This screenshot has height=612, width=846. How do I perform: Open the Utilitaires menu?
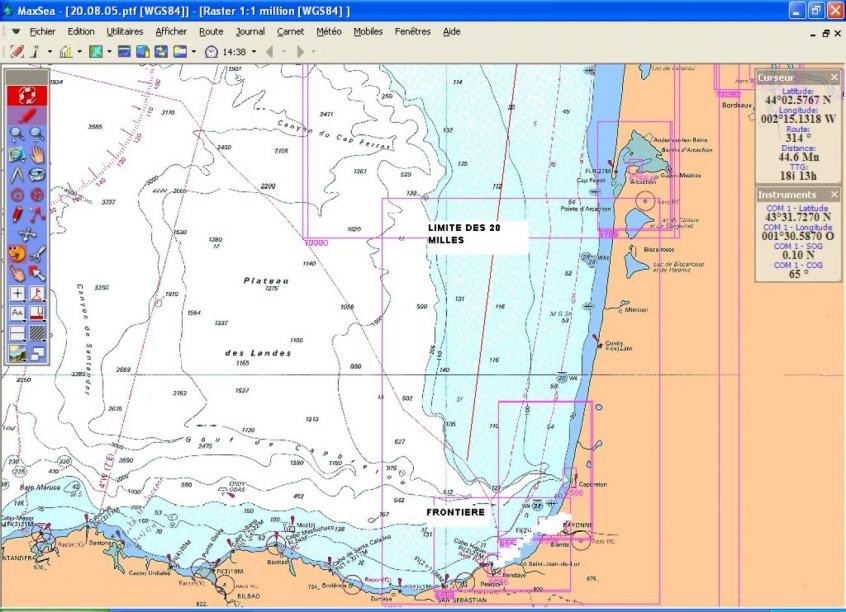(124, 31)
